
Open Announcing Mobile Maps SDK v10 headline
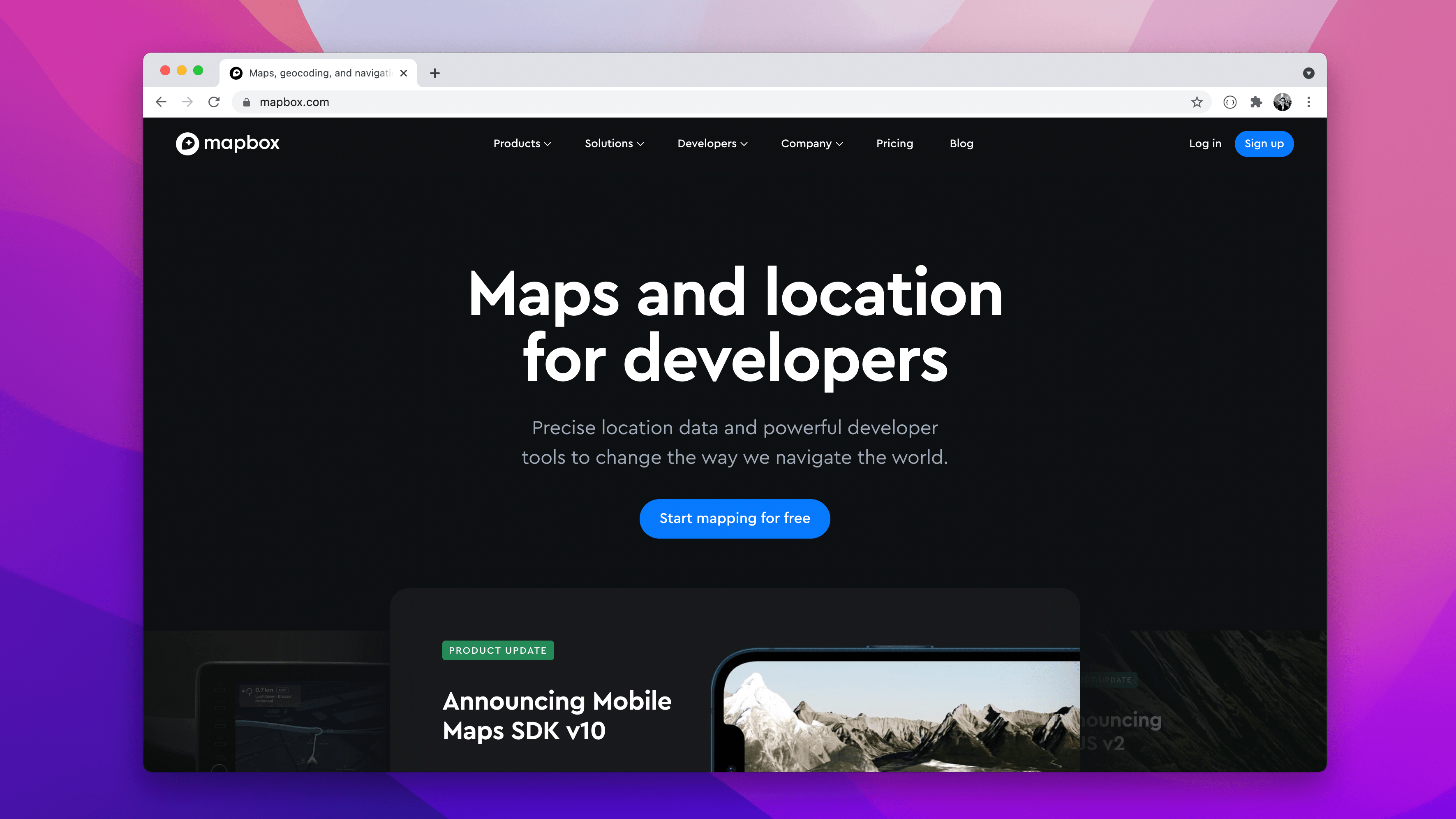click(557, 715)
